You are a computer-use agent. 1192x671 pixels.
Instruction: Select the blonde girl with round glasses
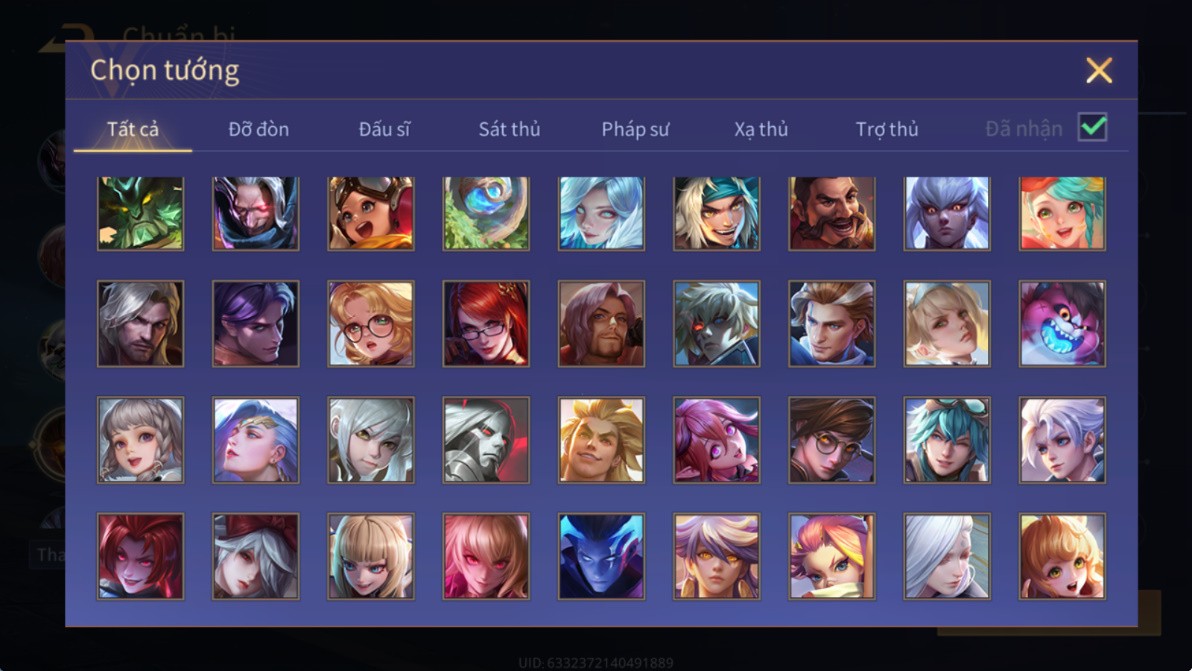coord(371,324)
